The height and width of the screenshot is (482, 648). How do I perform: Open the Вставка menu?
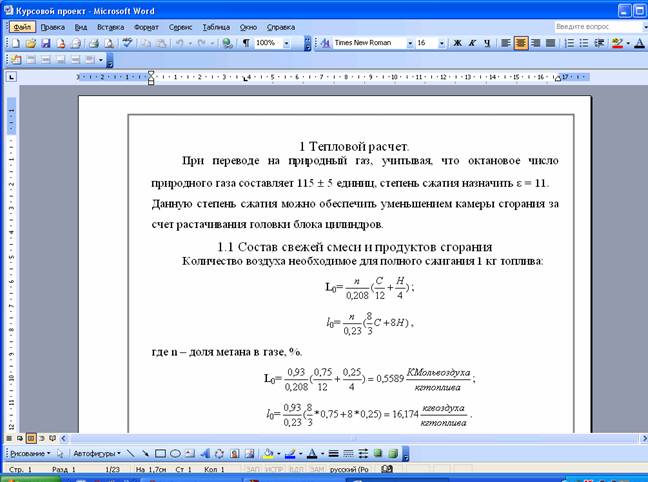point(110,27)
